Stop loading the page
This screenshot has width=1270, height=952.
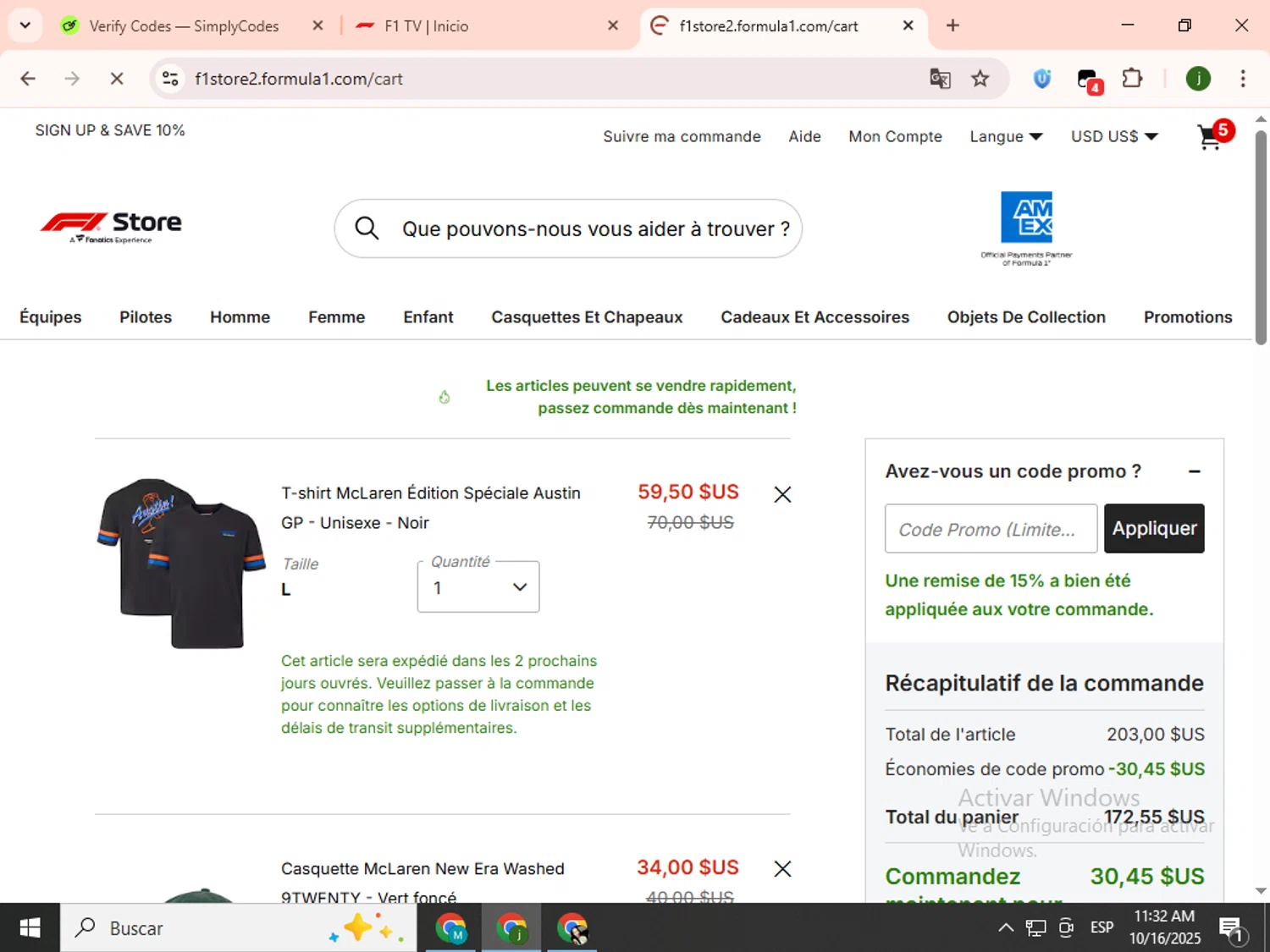(117, 79)
